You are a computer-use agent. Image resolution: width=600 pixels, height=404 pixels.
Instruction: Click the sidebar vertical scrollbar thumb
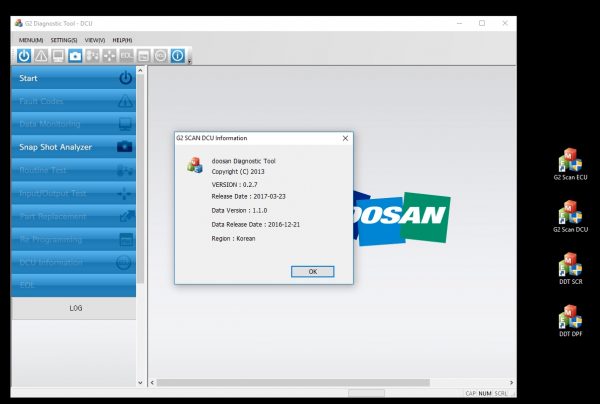[x=140, y=179]
